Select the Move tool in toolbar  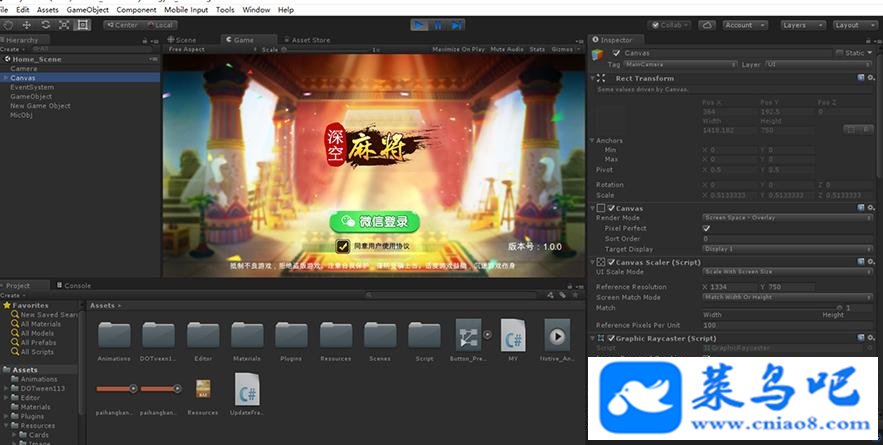(x=26, y=25)
